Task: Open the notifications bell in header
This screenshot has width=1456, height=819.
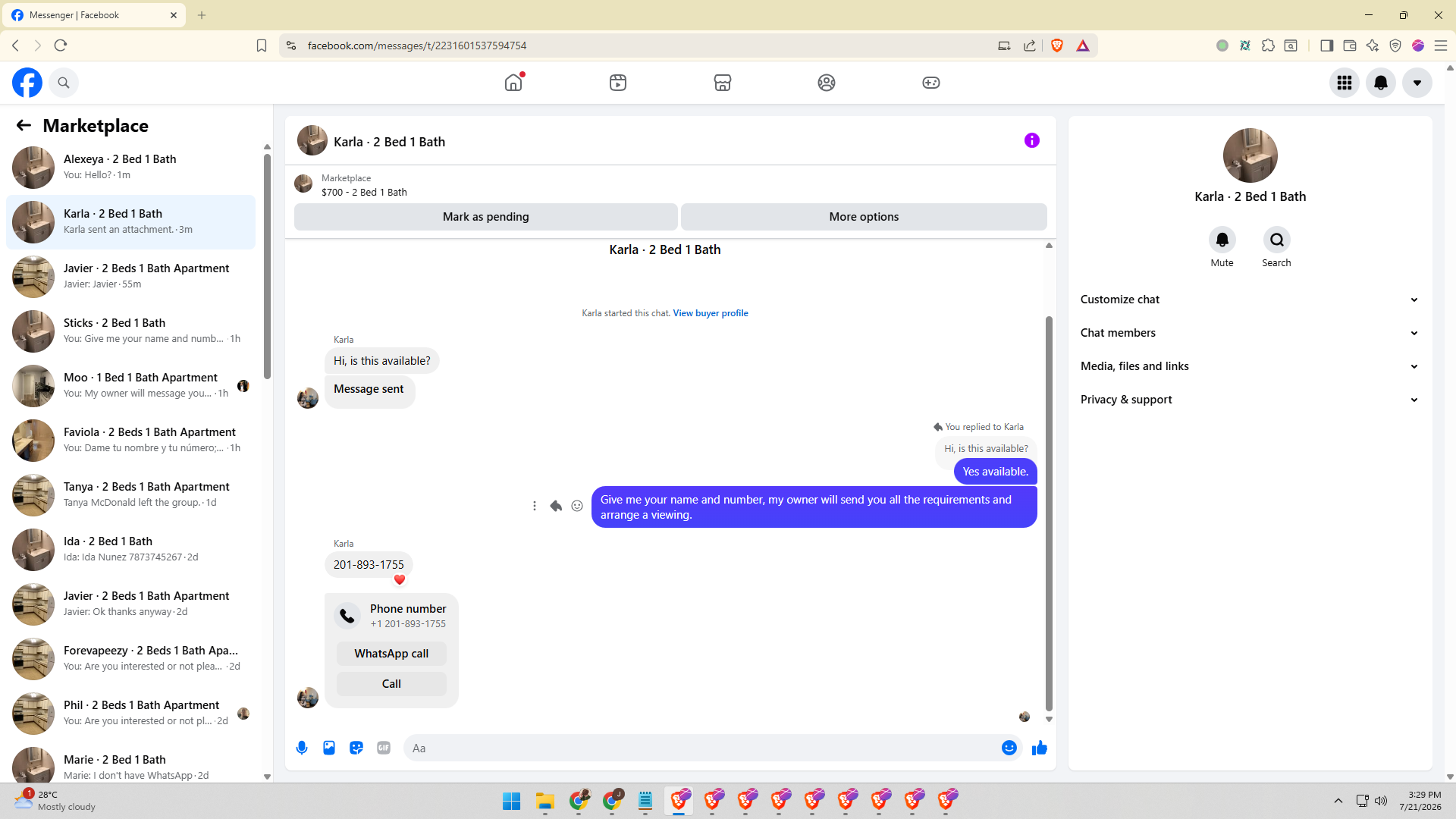Action: click(x=1381, y=83)
